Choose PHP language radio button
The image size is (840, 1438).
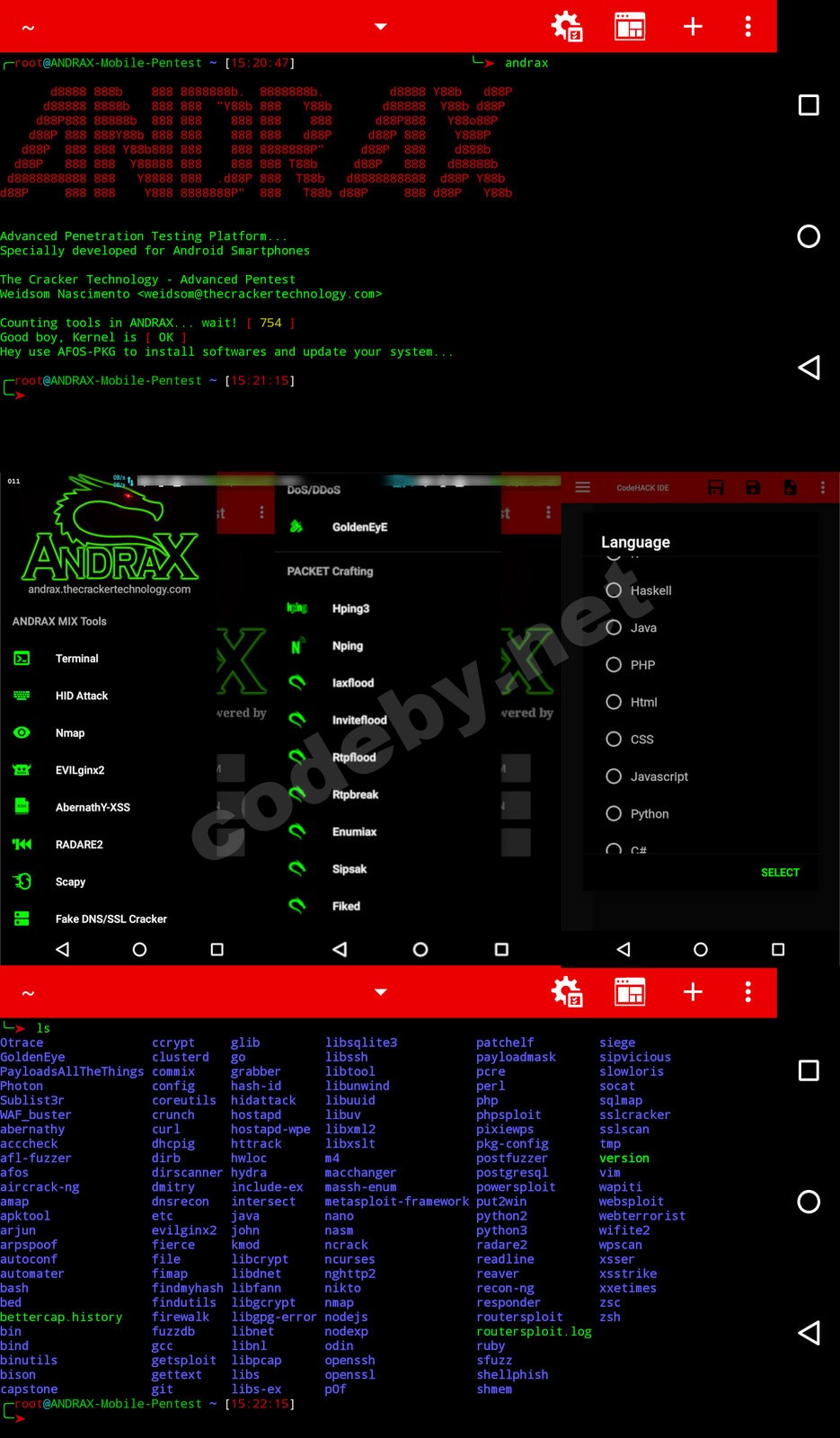pos(614,664)
